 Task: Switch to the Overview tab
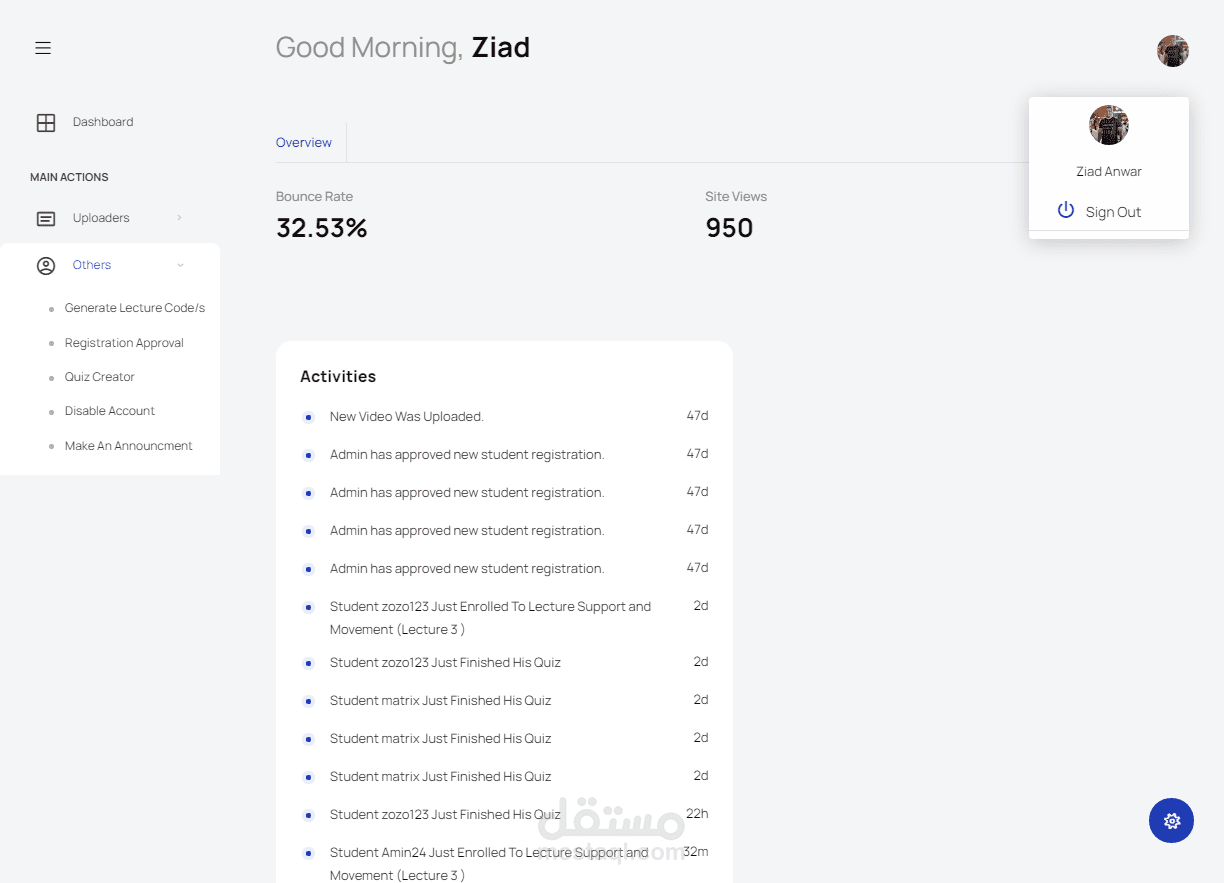(x=304, y=143)
